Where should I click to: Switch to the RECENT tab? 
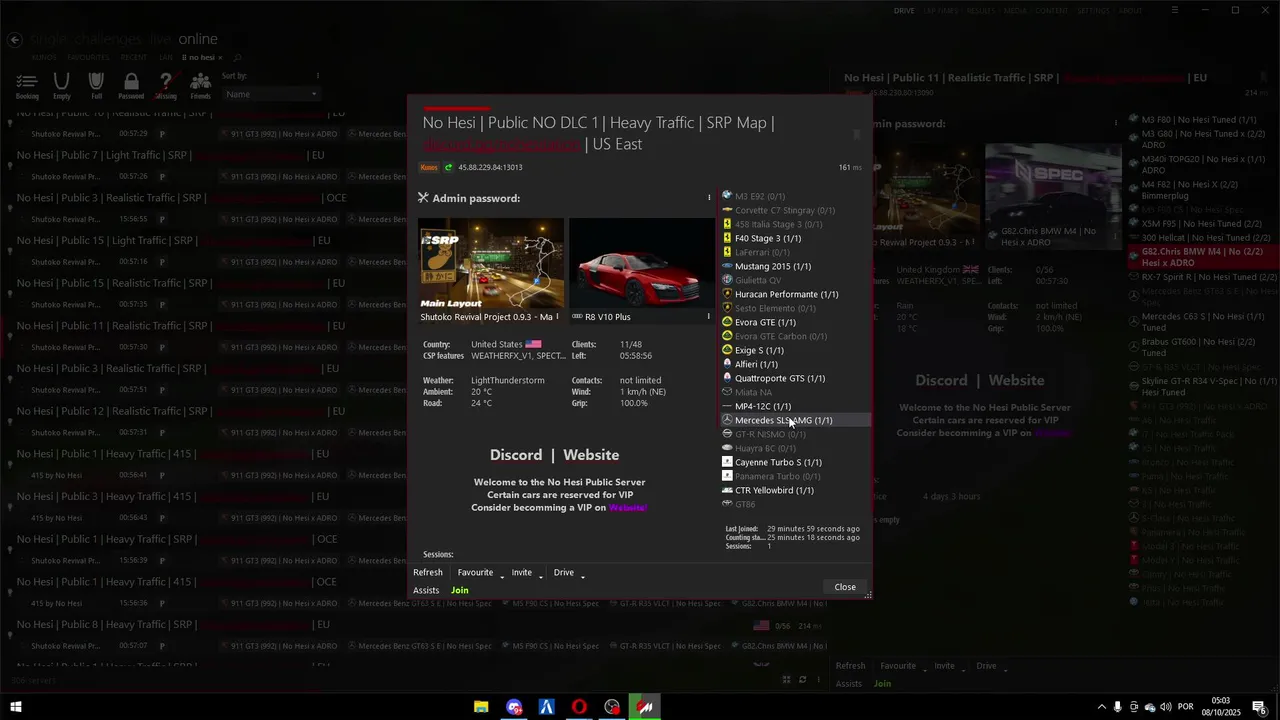[x=134, y=58]
